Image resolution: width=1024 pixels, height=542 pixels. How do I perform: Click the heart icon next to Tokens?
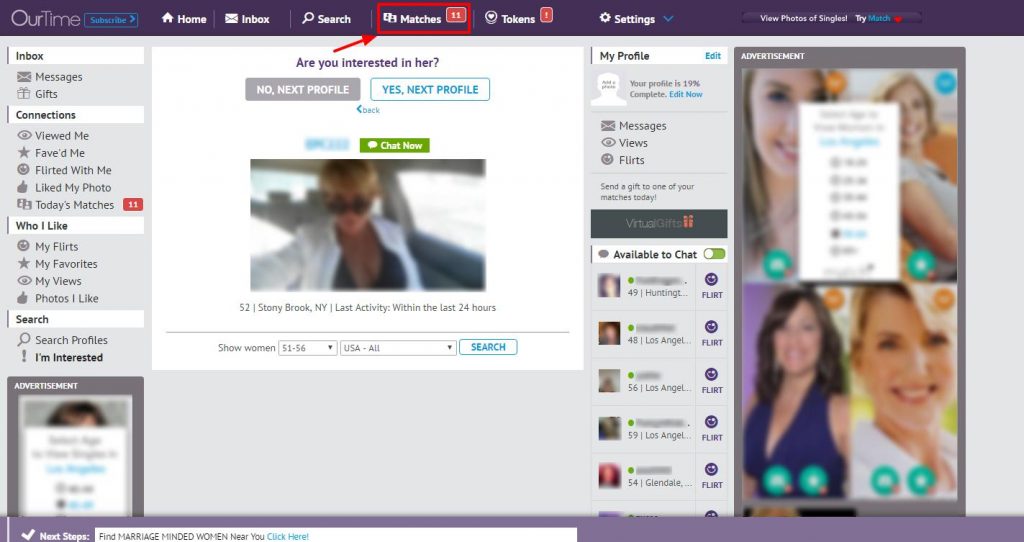click(491, 18)
